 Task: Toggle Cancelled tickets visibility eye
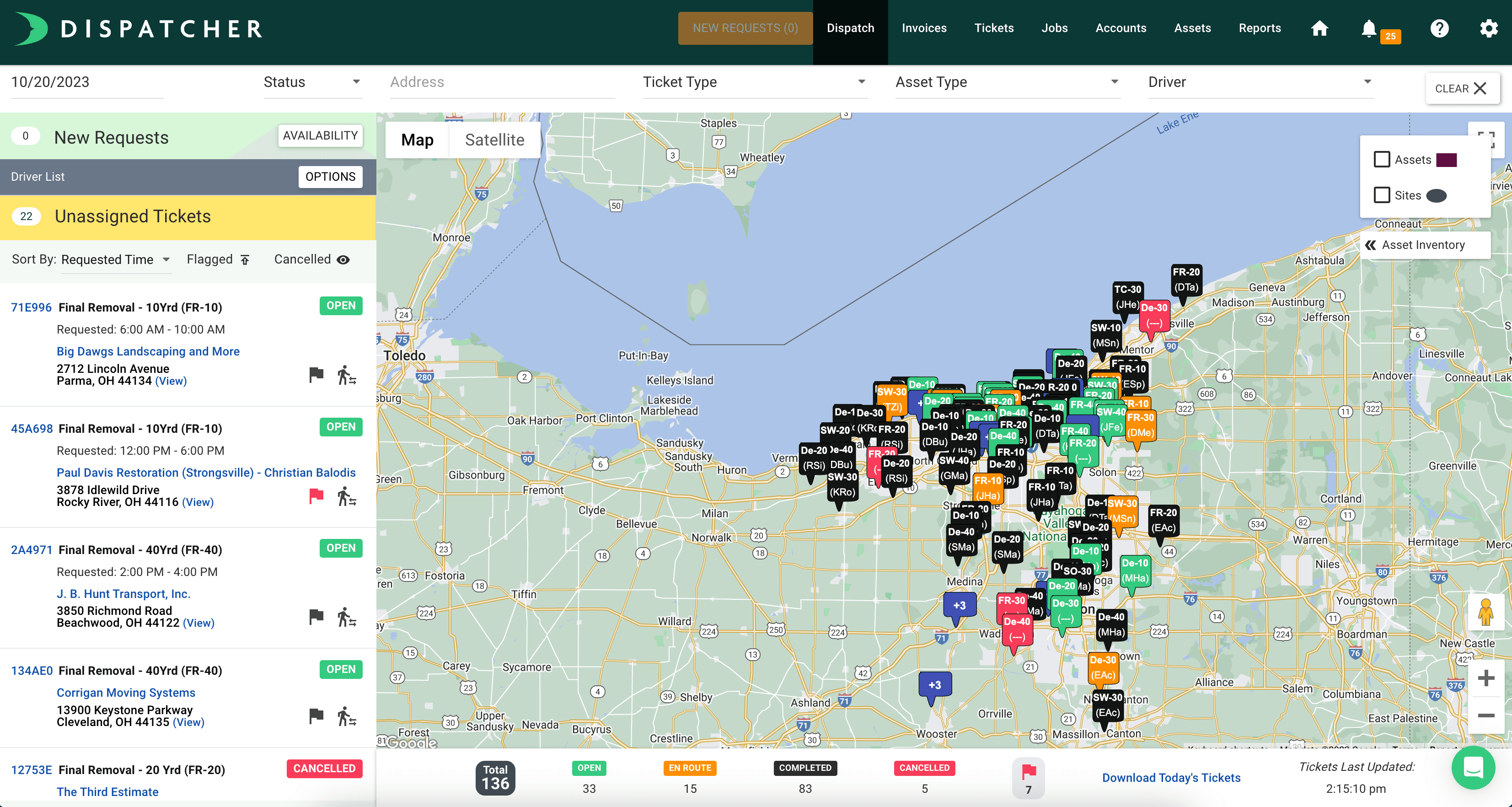click(x=343, y=259)
